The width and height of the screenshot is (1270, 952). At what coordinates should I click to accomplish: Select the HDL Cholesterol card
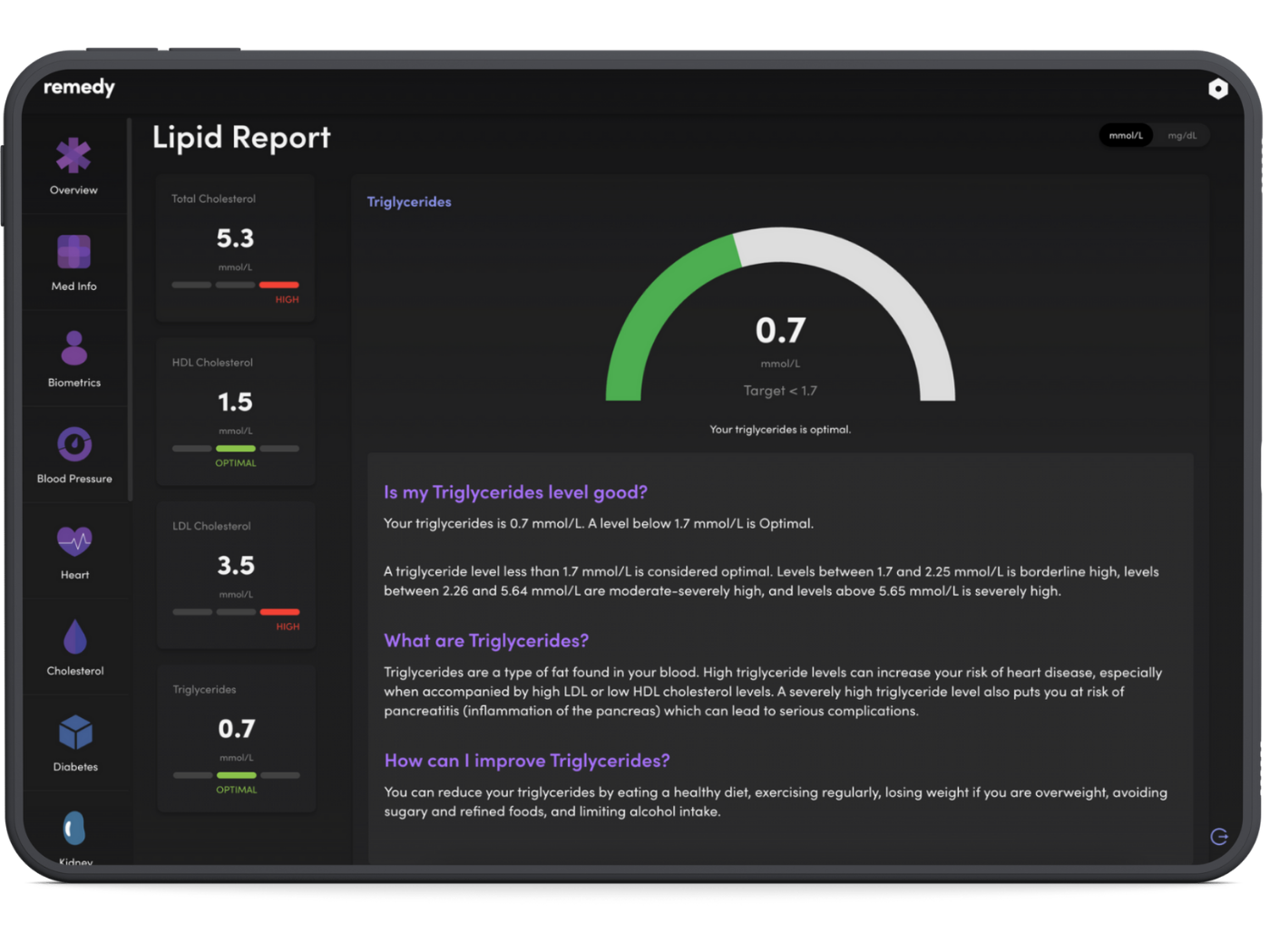235,412
